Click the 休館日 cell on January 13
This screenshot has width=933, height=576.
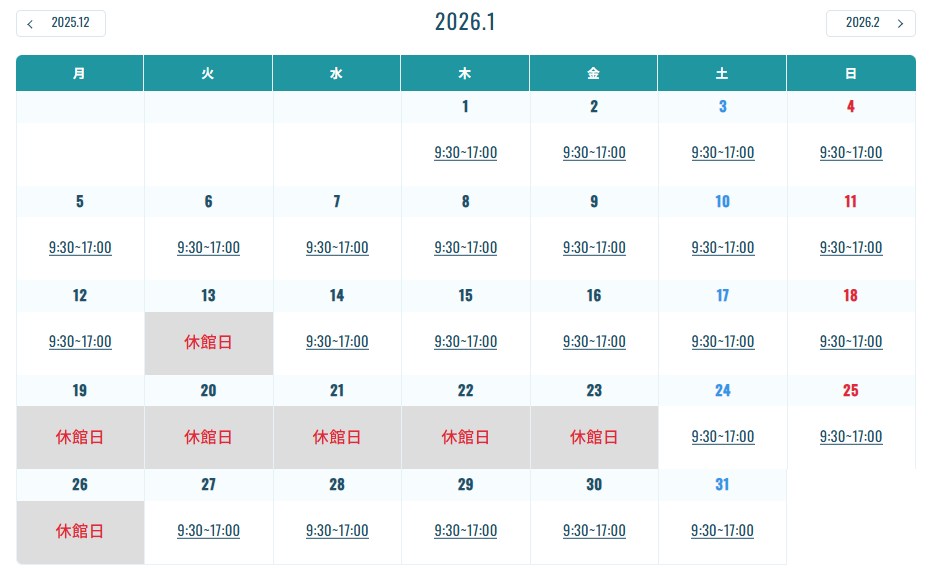pyautogui.click(x=208, y=342)
